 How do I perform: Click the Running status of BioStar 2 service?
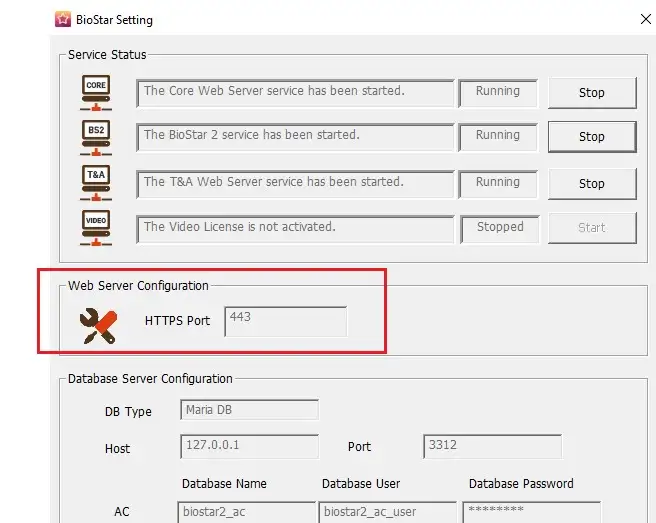coord(498,137)
